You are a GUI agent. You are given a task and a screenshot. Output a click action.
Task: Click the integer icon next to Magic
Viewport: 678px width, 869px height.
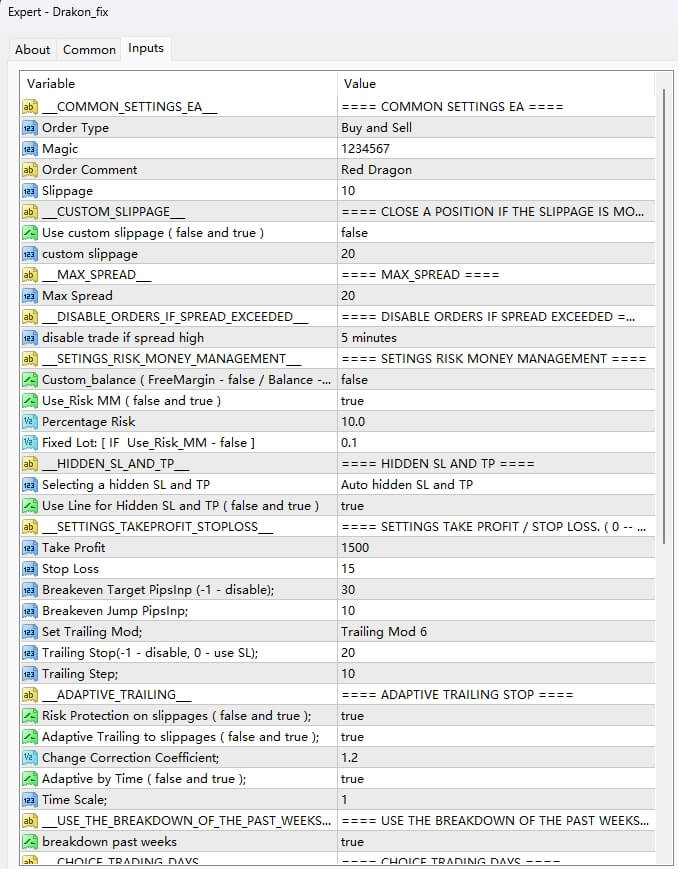click(29, 149)
